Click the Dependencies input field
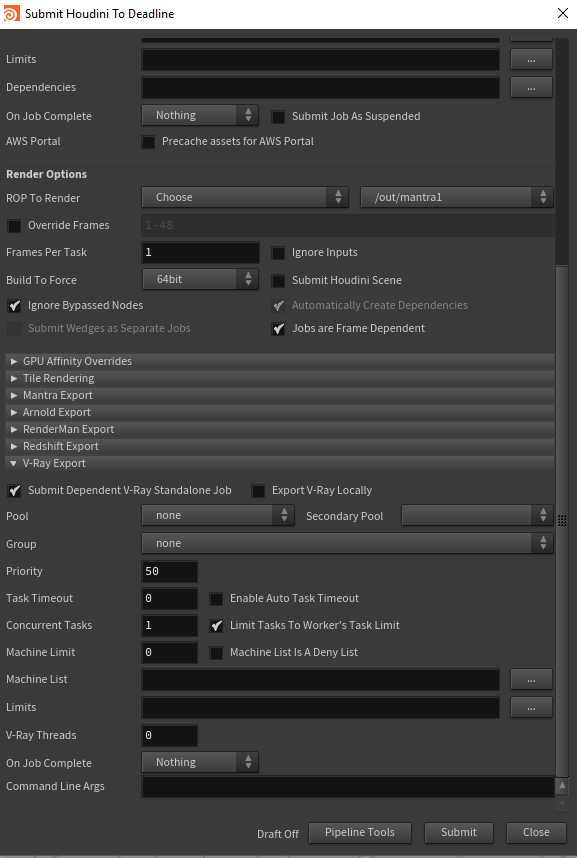Image resolution: width=577 pixels, height=858 pixels. click(x=320, y=88)
